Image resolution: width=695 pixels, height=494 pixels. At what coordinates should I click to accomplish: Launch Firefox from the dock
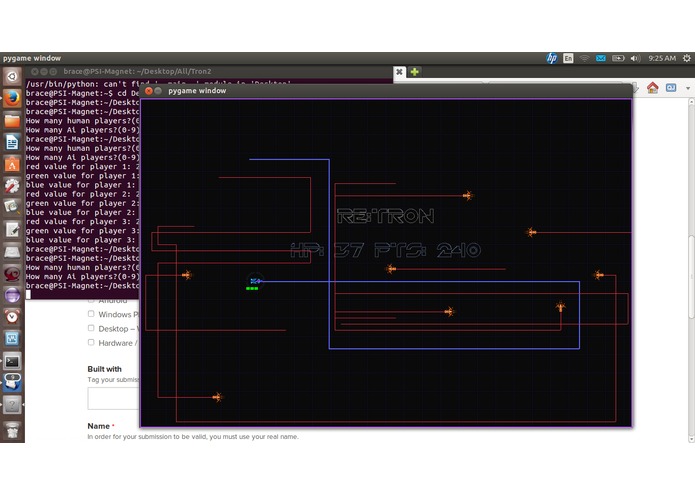12,98
